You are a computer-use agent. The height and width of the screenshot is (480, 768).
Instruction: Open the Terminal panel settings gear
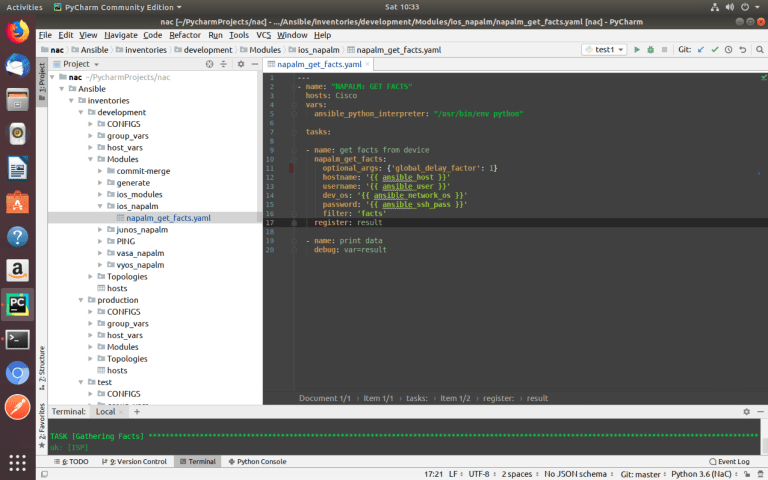click(x=746, y=412)
